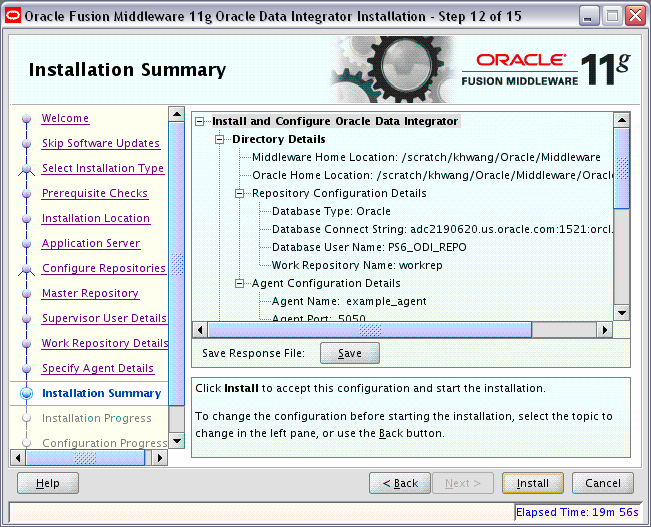Image resolution: width=651 pixels, height=527 pixels.
Task: Click the Save response file button
Action: (350, 353)
